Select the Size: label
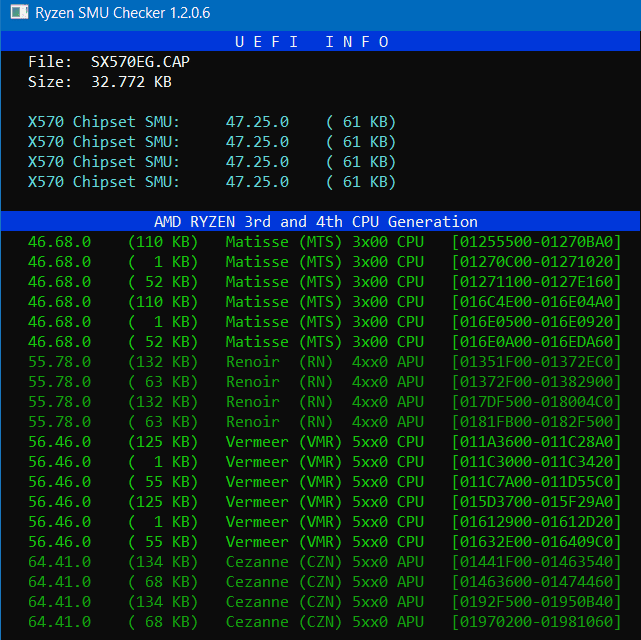The width and height of the screenshot is (641, 640). point(50,82)
